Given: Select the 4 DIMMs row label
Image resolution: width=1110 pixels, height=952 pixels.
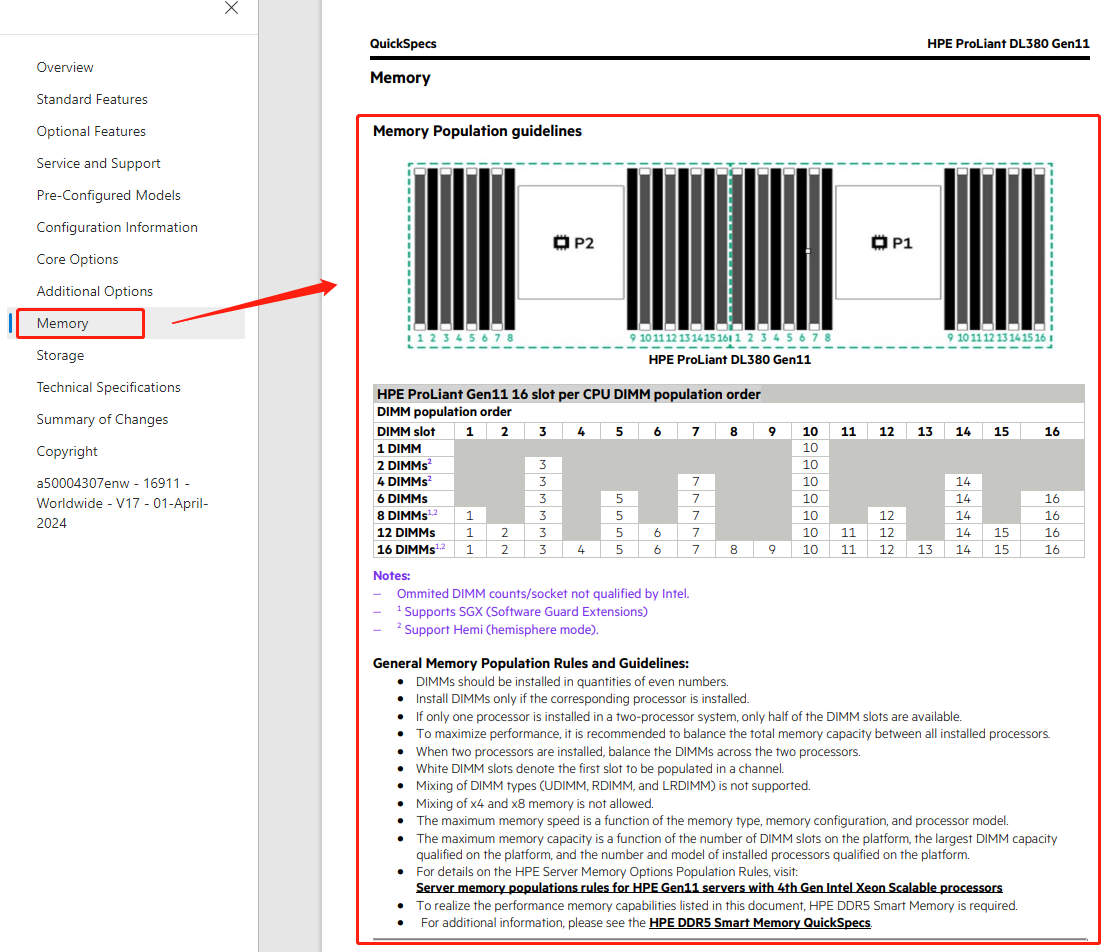Looking at the screenshot, I should [x=404, y=482].
